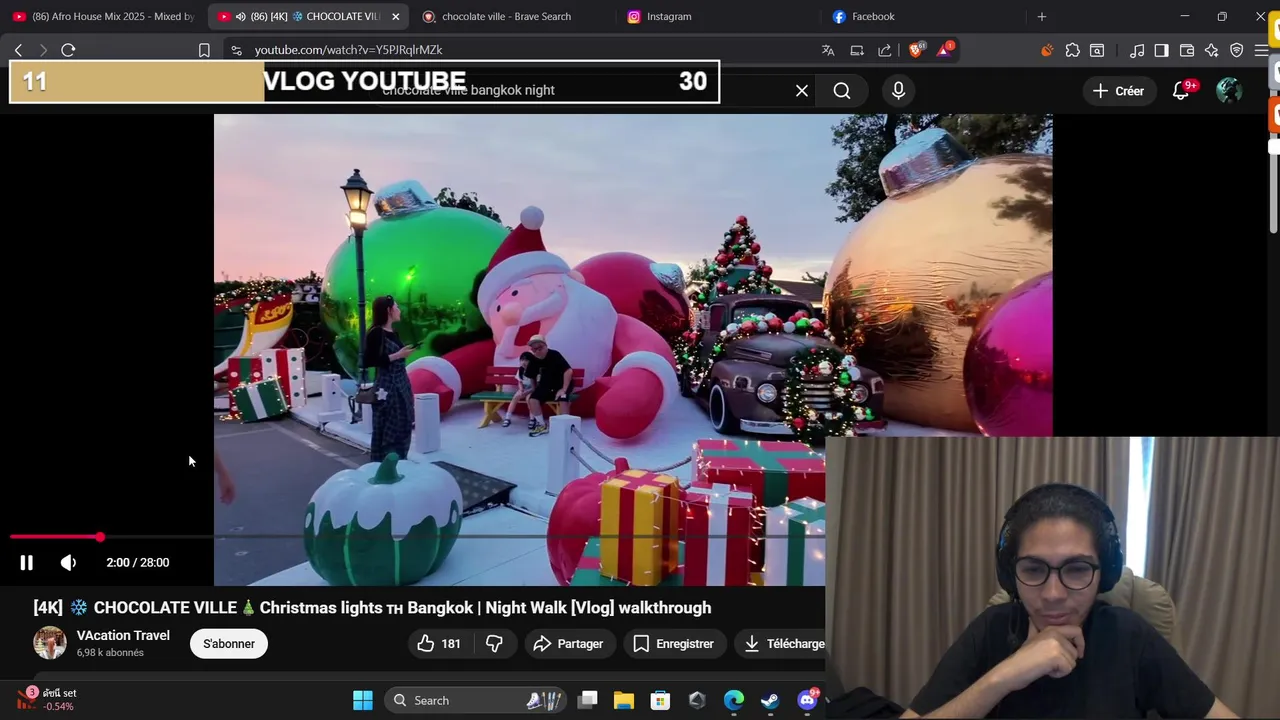Like the video with 181 likes
This screenshot has width=1280, height=720.
click(440, 644)
